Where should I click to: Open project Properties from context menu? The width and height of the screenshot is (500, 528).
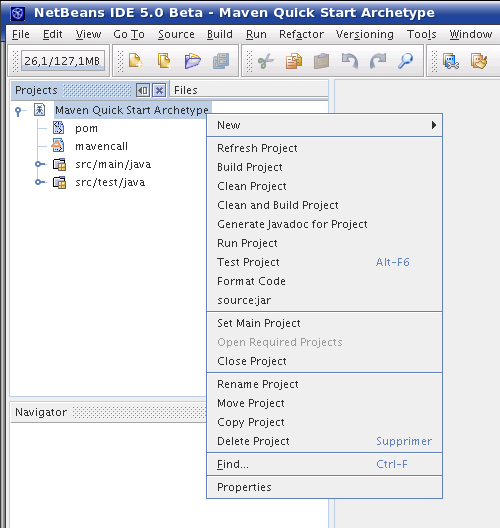(324, 487)
